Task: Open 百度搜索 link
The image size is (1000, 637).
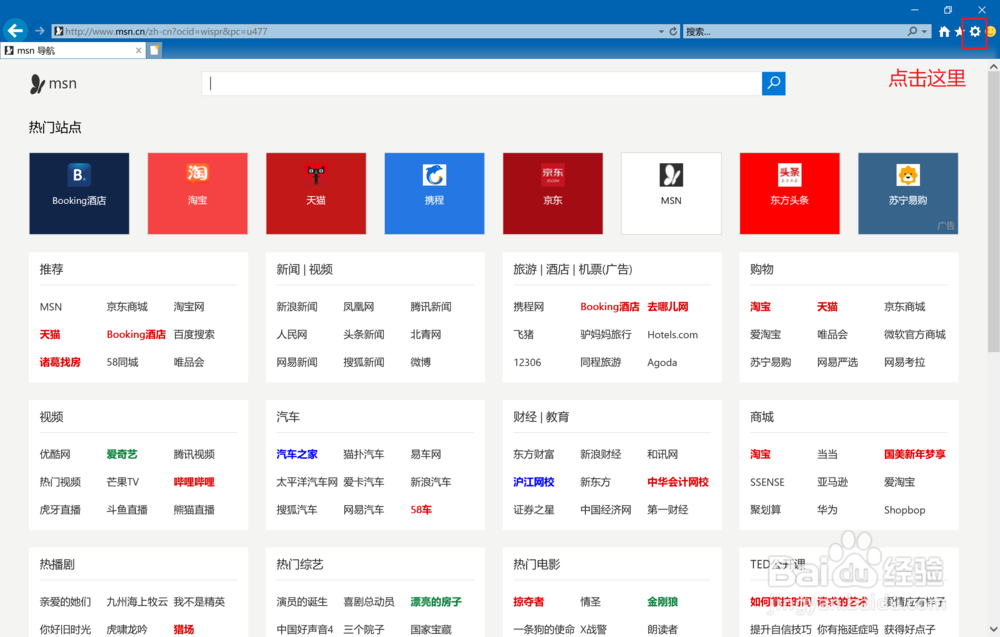Action: click(x=194, y=334)
